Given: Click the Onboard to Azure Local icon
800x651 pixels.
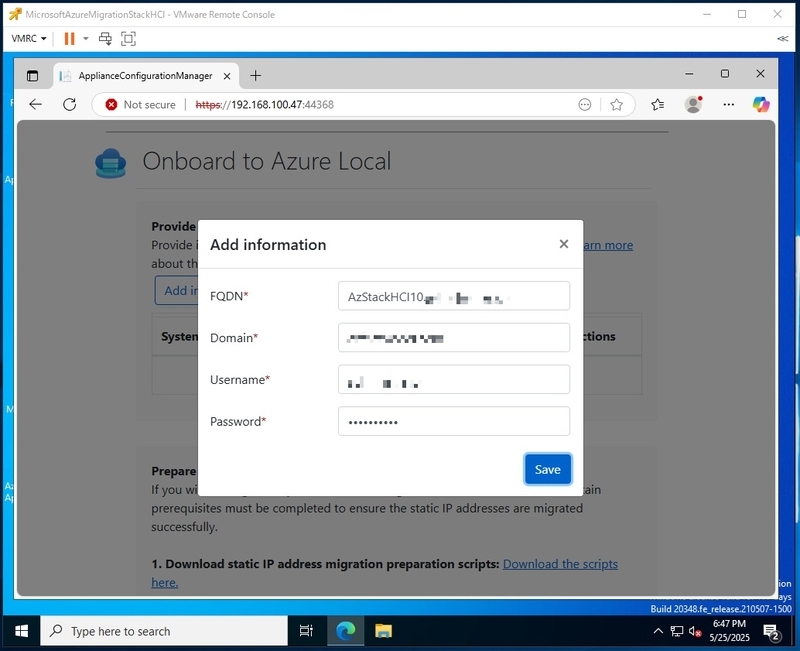Looking at the screenshot, I should click(111, 163).
